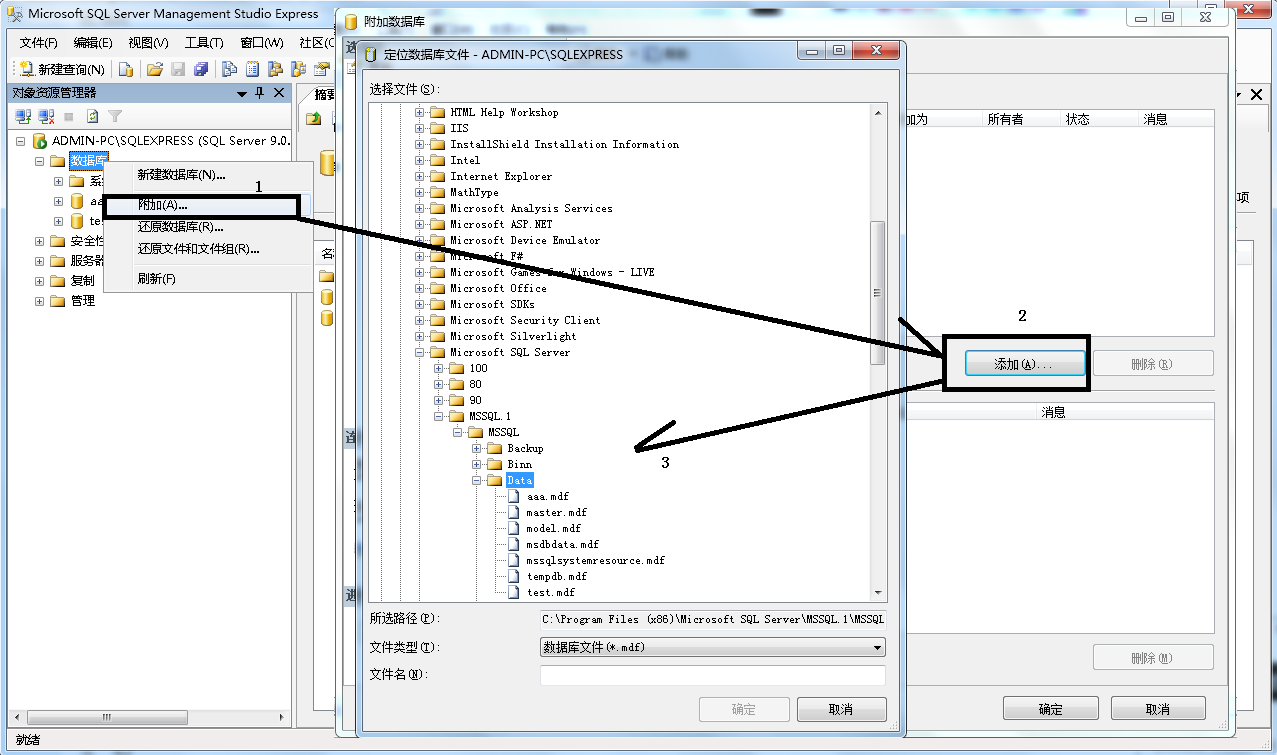
Task: Click the Connect Object Explorer icon
Action: click(24, 116)
